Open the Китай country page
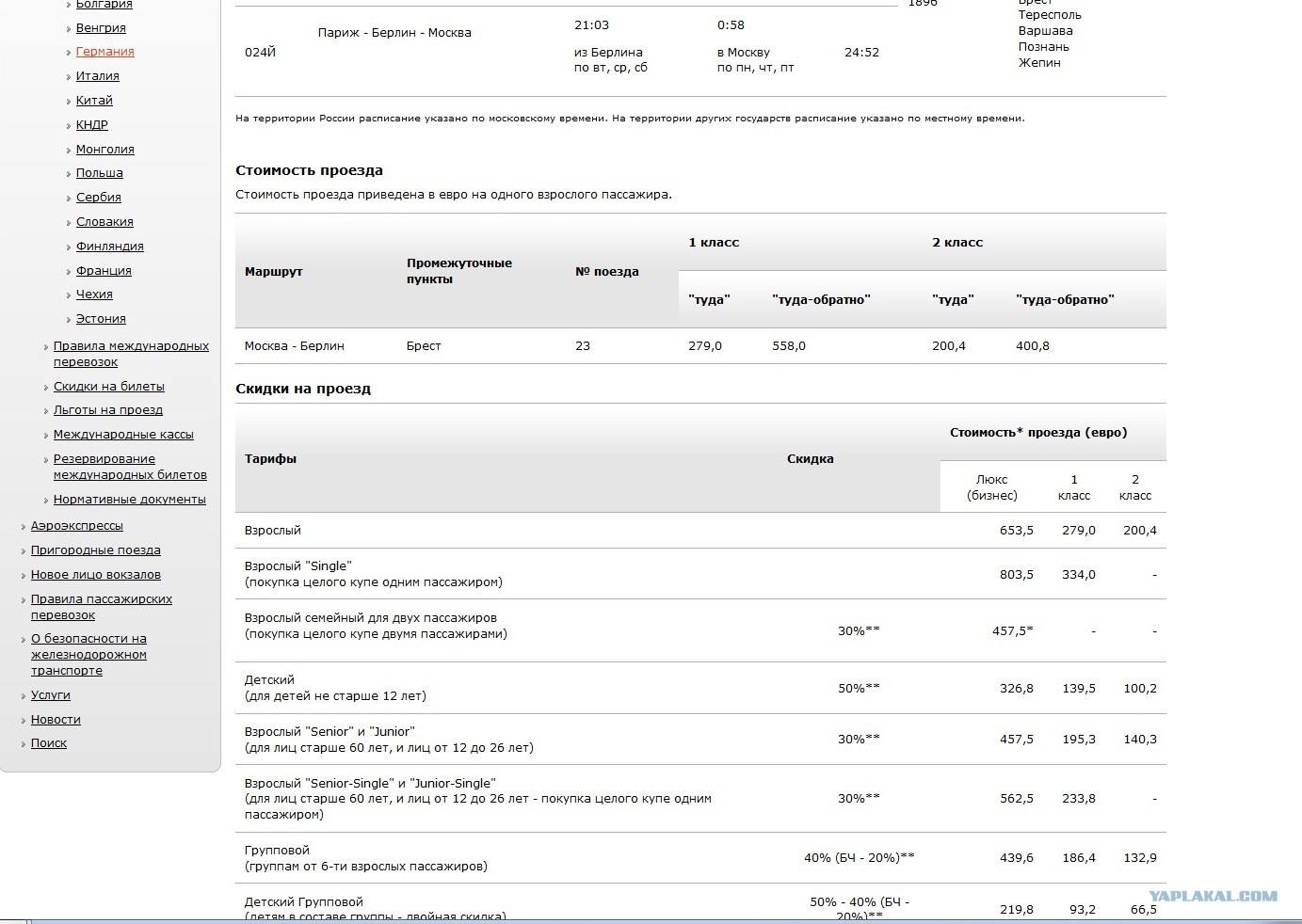This screenshot has width=1302, height=924. (x=94, y=101)
